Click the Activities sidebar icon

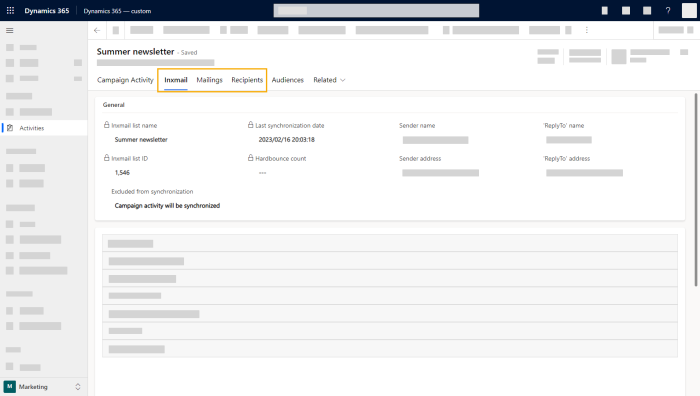coord(10,128)
